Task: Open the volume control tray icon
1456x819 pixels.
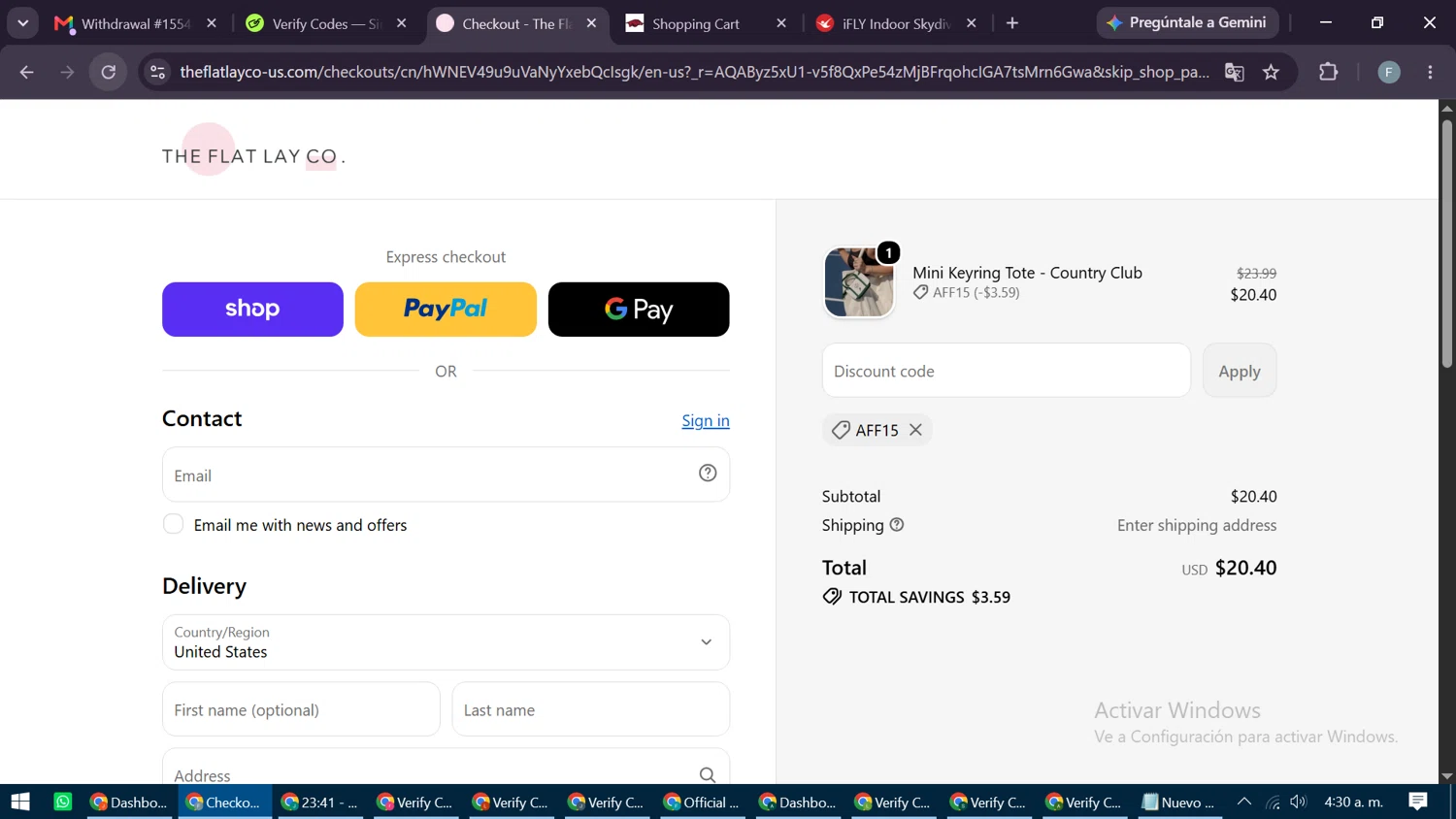Action: (1299, 802)
